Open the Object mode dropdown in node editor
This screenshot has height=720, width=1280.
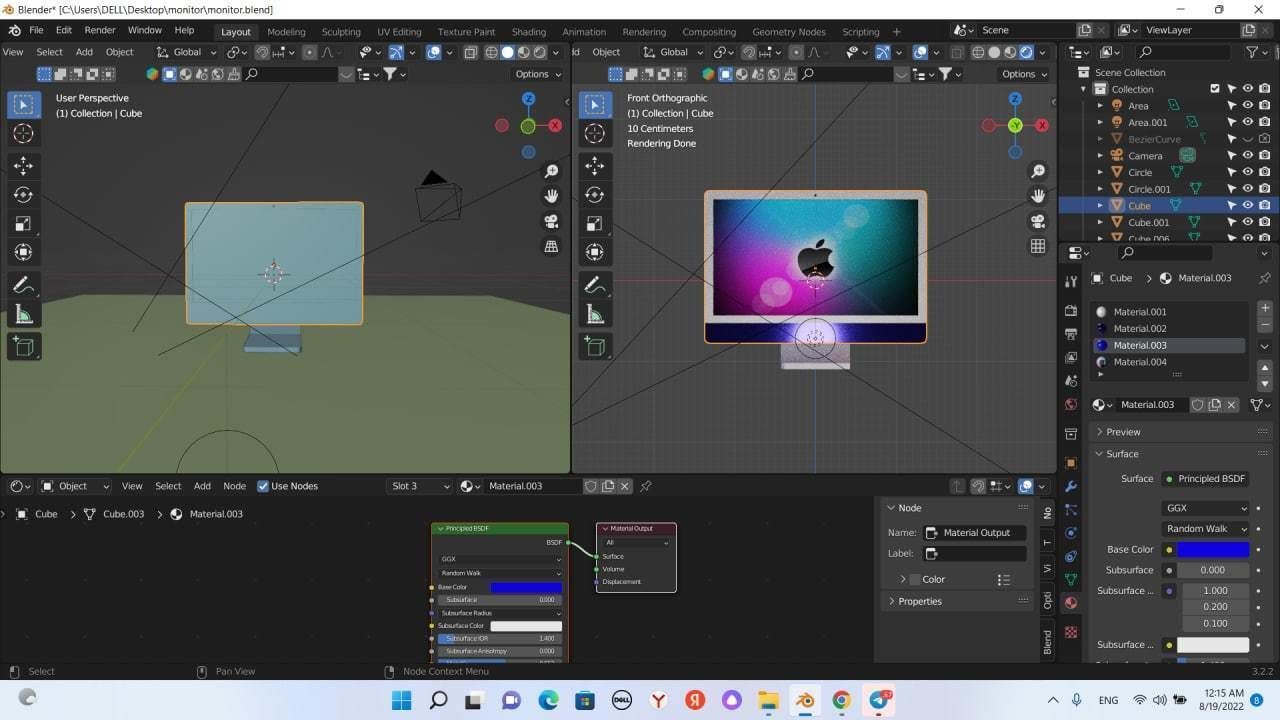[75, 486]
